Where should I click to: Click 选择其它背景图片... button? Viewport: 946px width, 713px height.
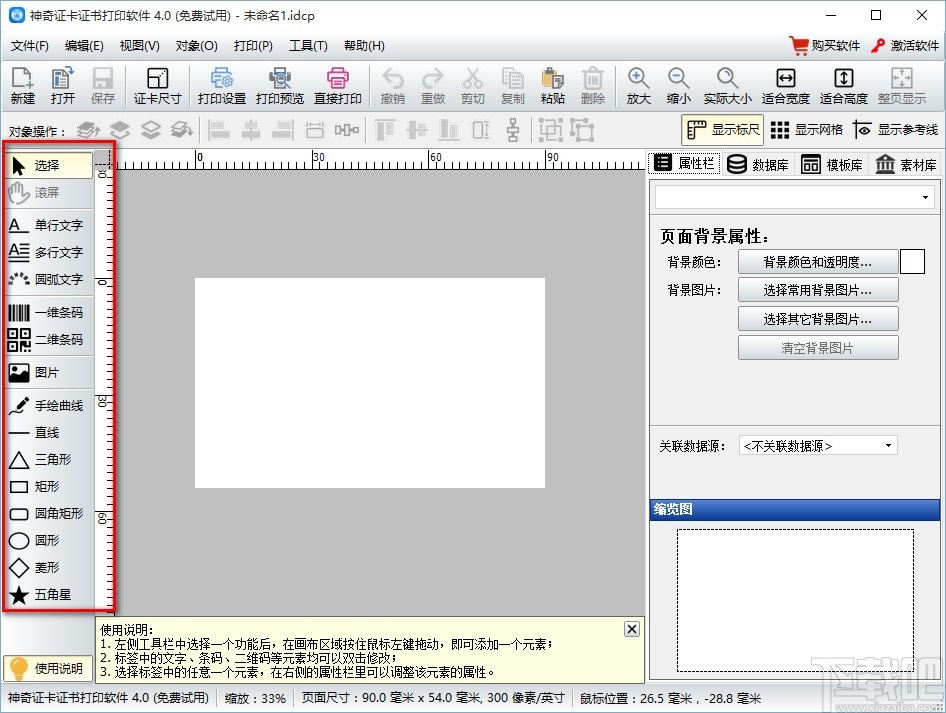pyautogui.click(x=817, y=319)
